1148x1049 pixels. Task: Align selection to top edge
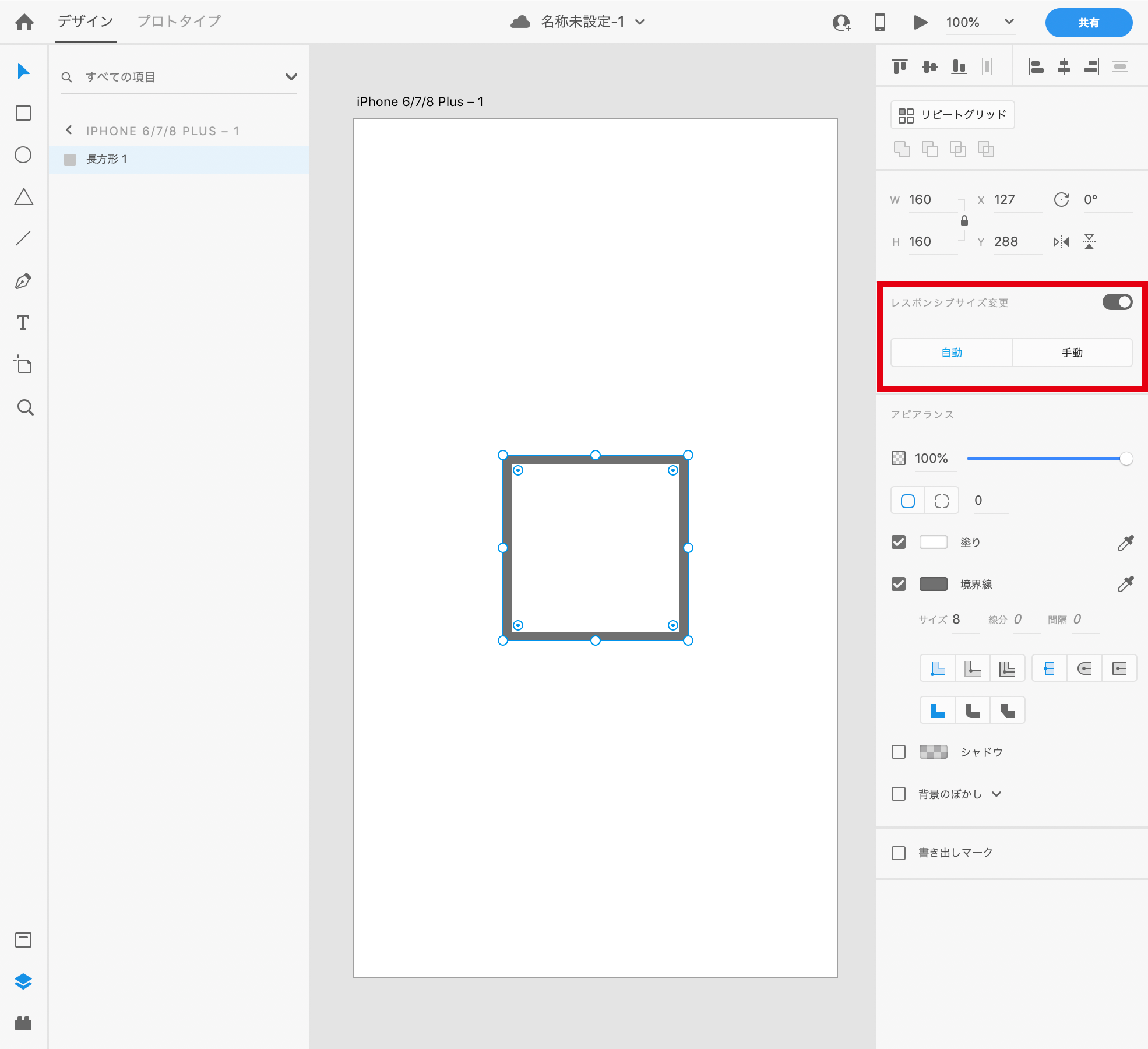[900, 66]
